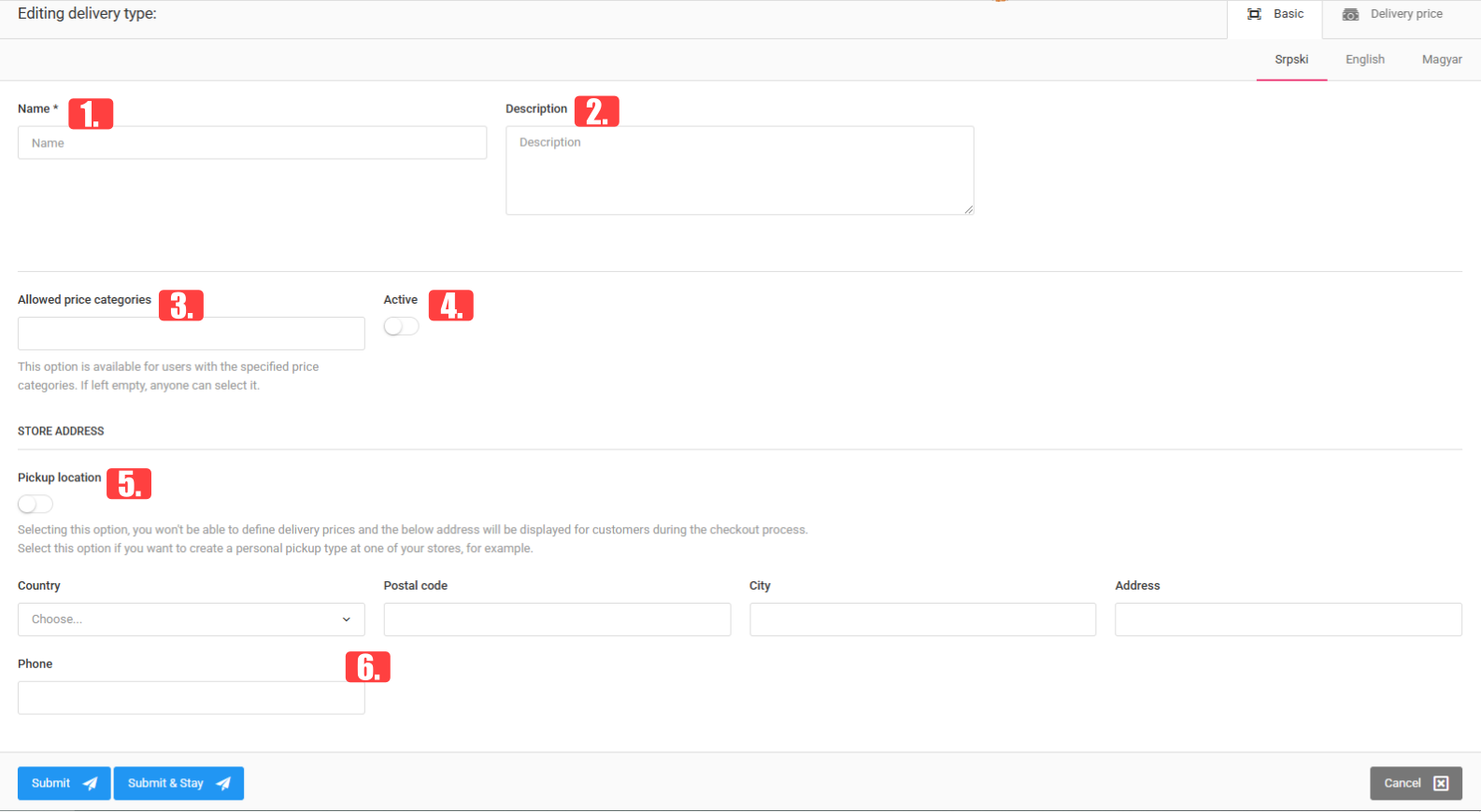Image resolution: width=1481 pixels, height=812 pixels.
Task: Click paper plane icon on Submit & Stay
Action: tap(223, 784)
